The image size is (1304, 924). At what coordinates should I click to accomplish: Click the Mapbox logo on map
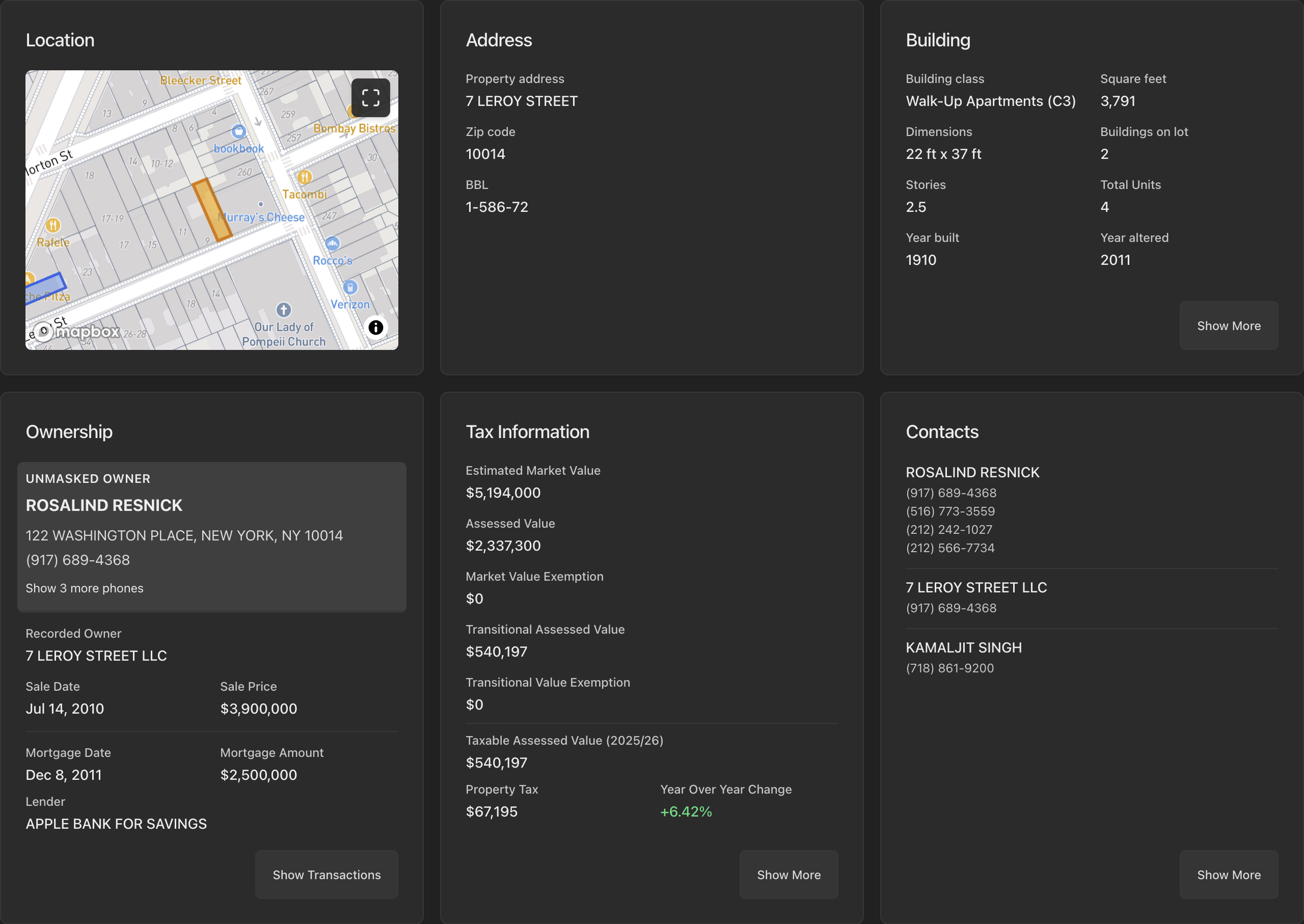[78, 332]
